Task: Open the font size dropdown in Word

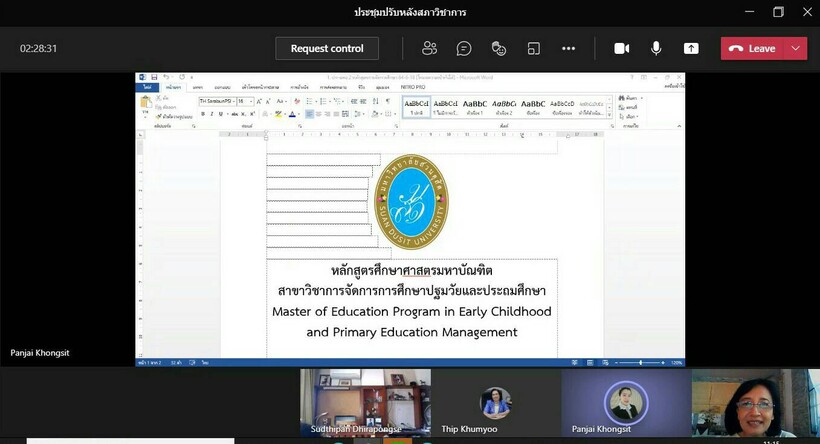Action: (x=251, y=102)
